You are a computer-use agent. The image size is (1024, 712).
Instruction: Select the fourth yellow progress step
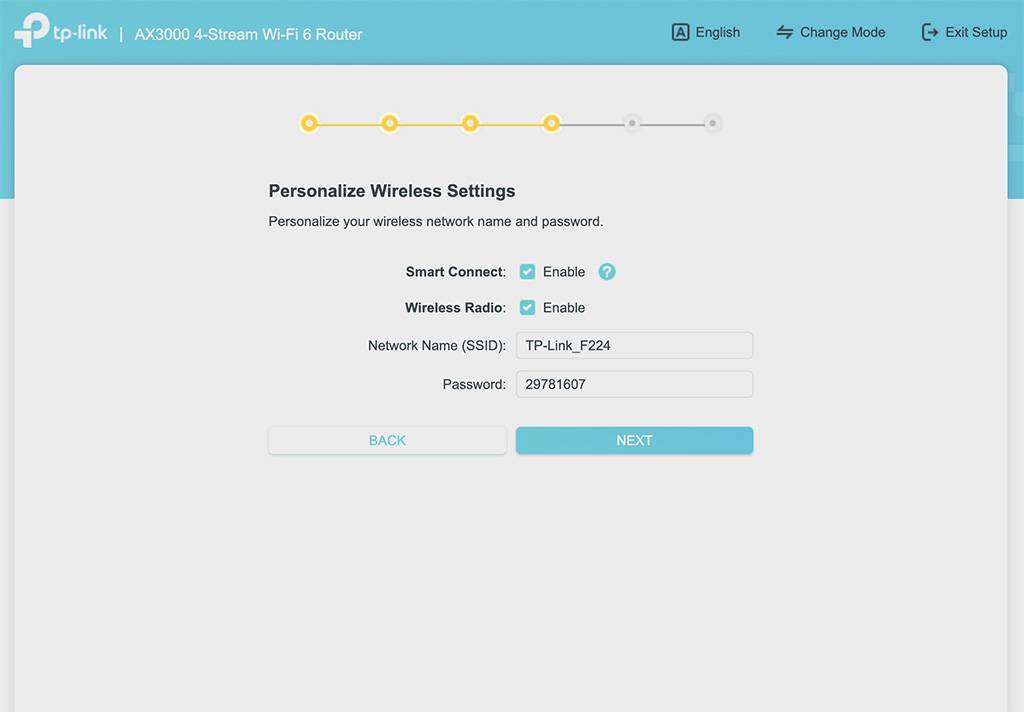coord(551,123)
